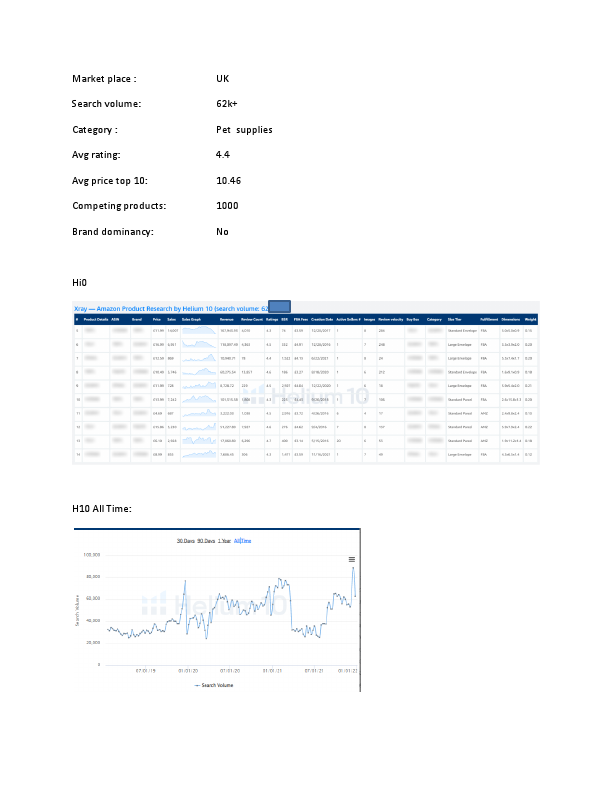Click the Size Tier column header
The image size is (612, 792).
454,319
